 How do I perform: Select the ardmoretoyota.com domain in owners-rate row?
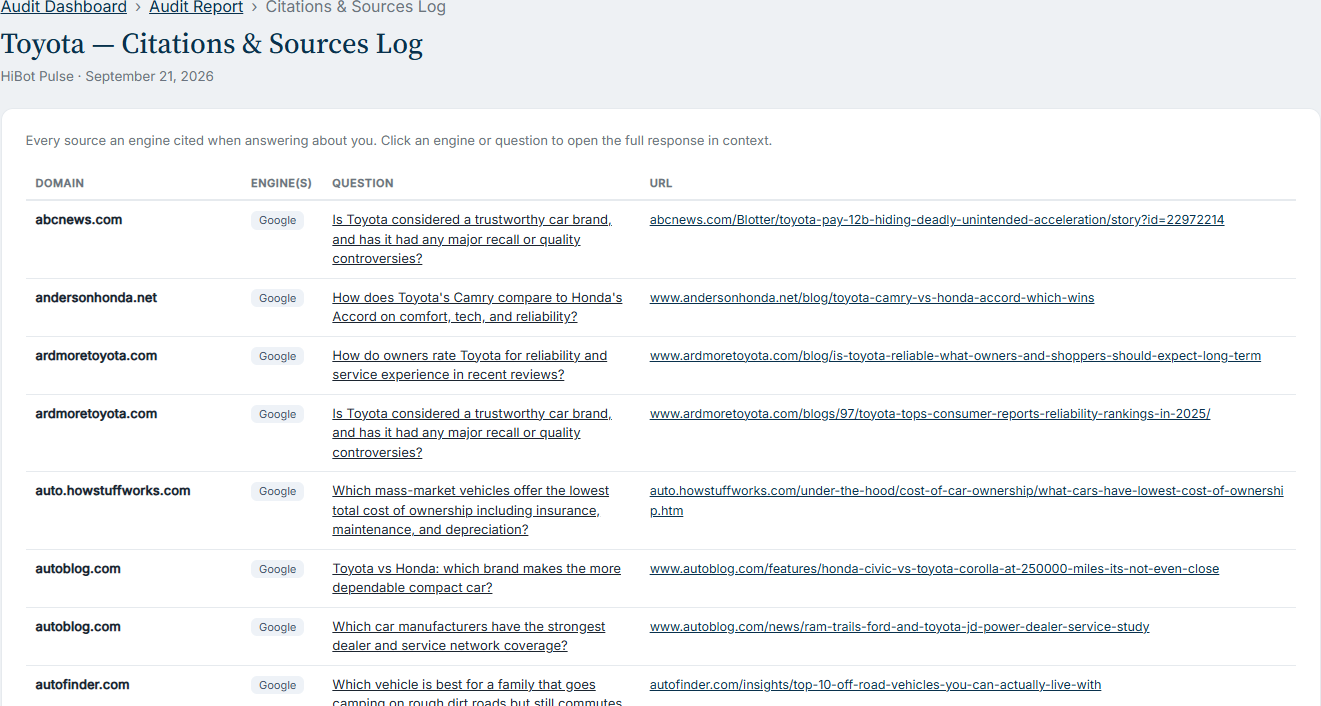[96, 356]
